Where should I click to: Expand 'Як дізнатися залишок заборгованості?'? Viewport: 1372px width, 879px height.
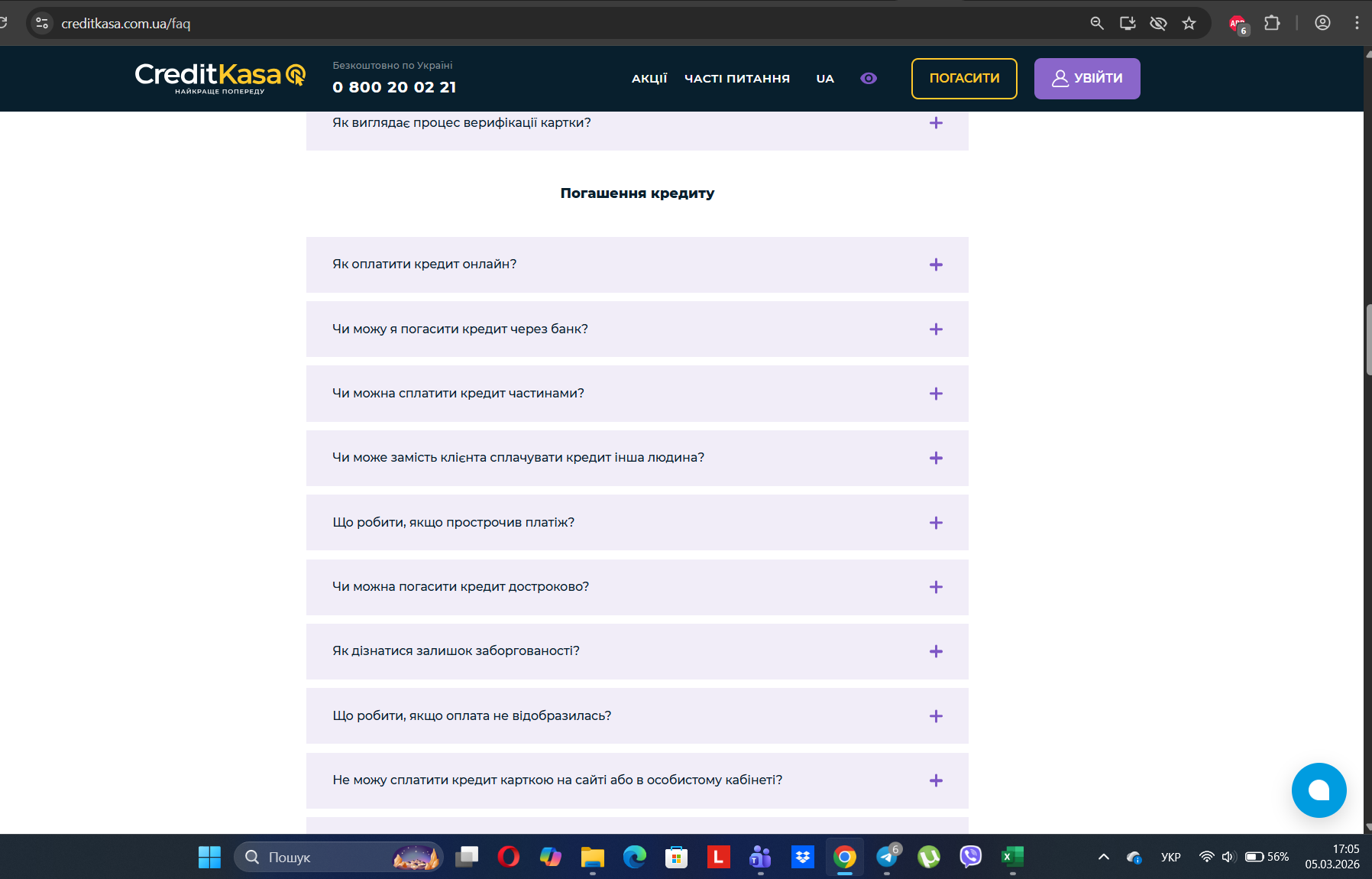(637, 651)
